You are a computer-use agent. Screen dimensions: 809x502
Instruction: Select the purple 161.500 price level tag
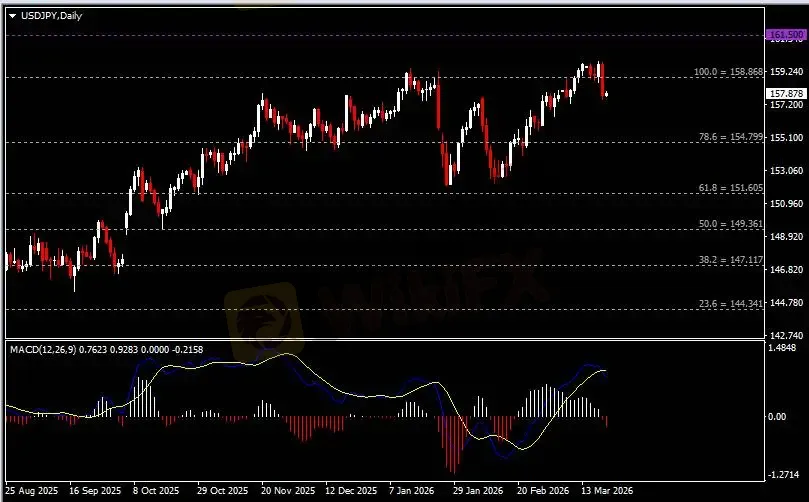pyautogui.click(x=785, y=35)
